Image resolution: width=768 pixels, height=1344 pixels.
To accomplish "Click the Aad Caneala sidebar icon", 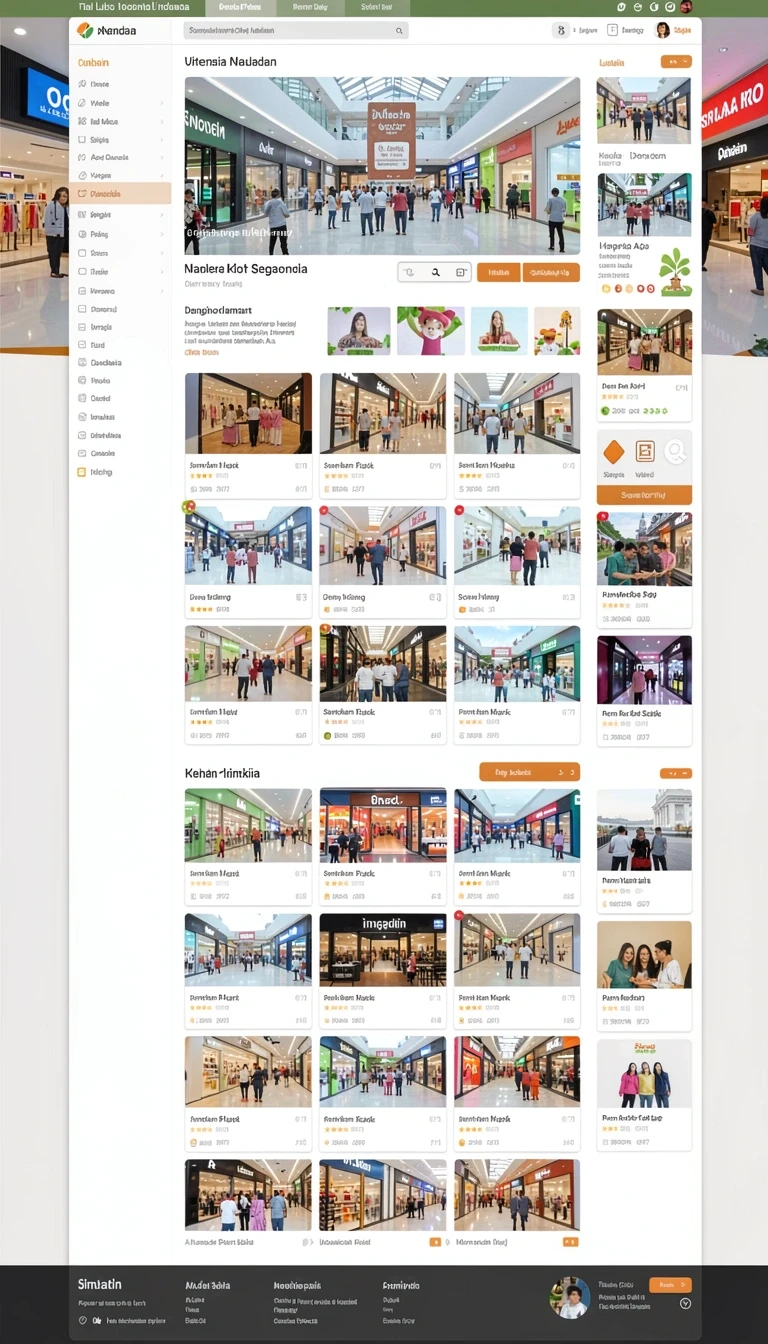I will (x=82, y=158).
